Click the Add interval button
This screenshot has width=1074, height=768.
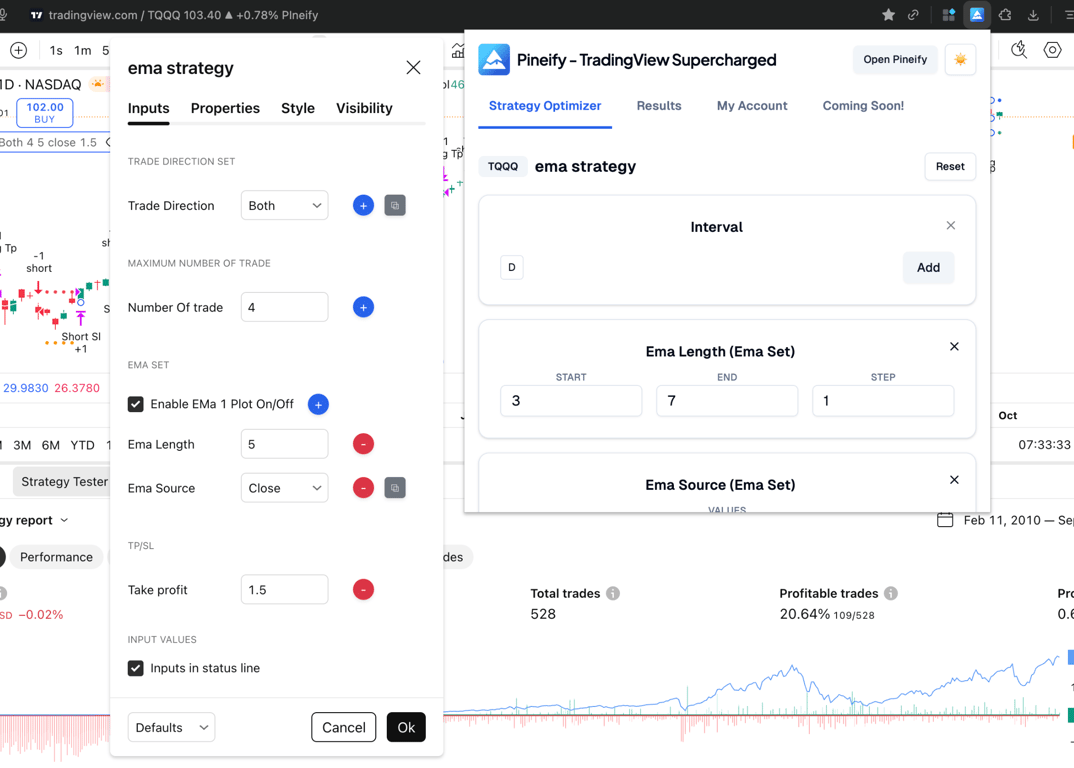coord(928,268)
